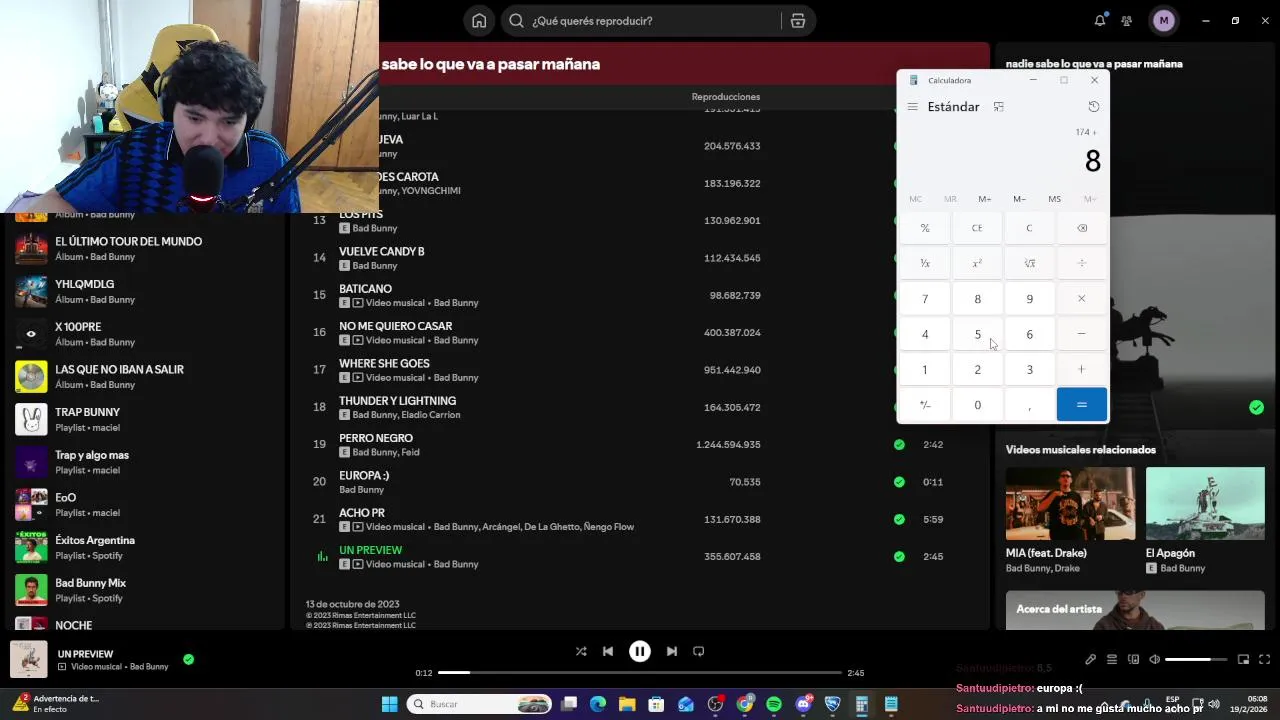Open MIA (feat. Drake) video thumbnail
The width and height of the screenshot is (1280, 720).
(1070, 504)
